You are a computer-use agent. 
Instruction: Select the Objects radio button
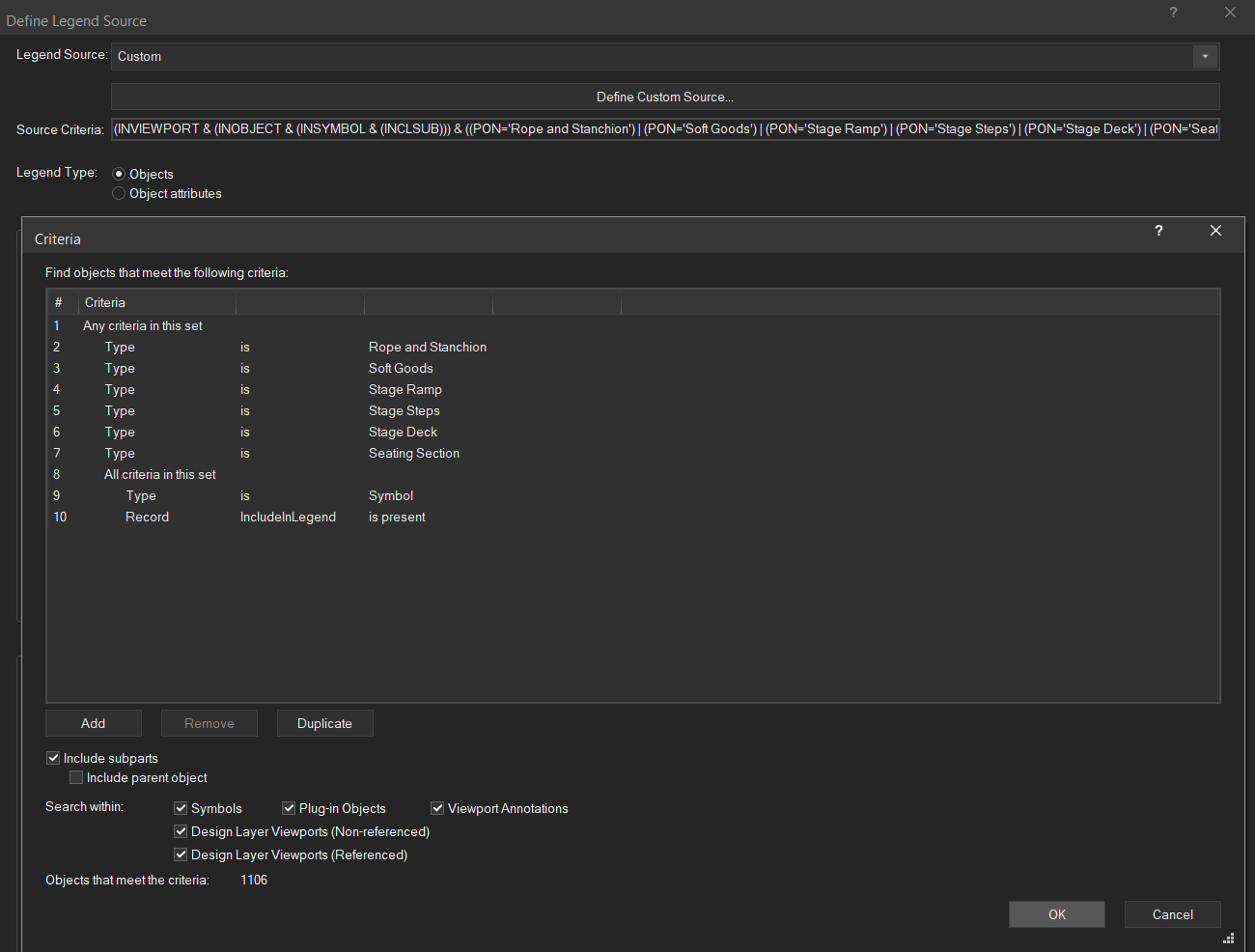(120, 175)
